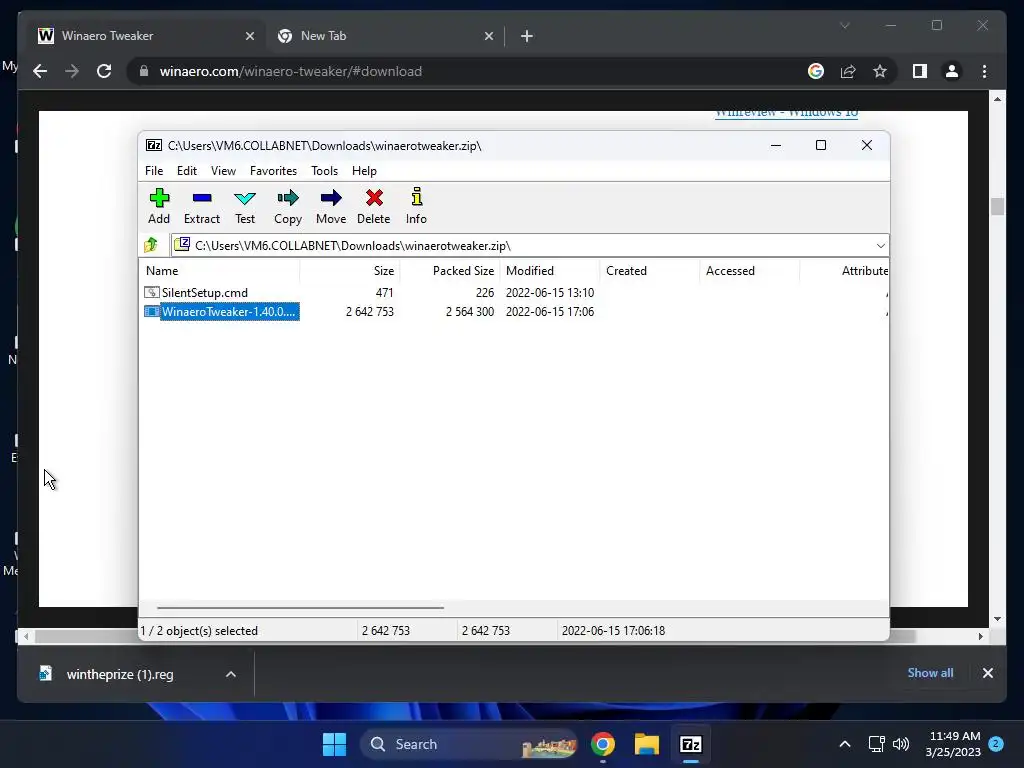Click Show all downloads link
The height and width of the screenshot is (768, 1024).
coord(930,673)
